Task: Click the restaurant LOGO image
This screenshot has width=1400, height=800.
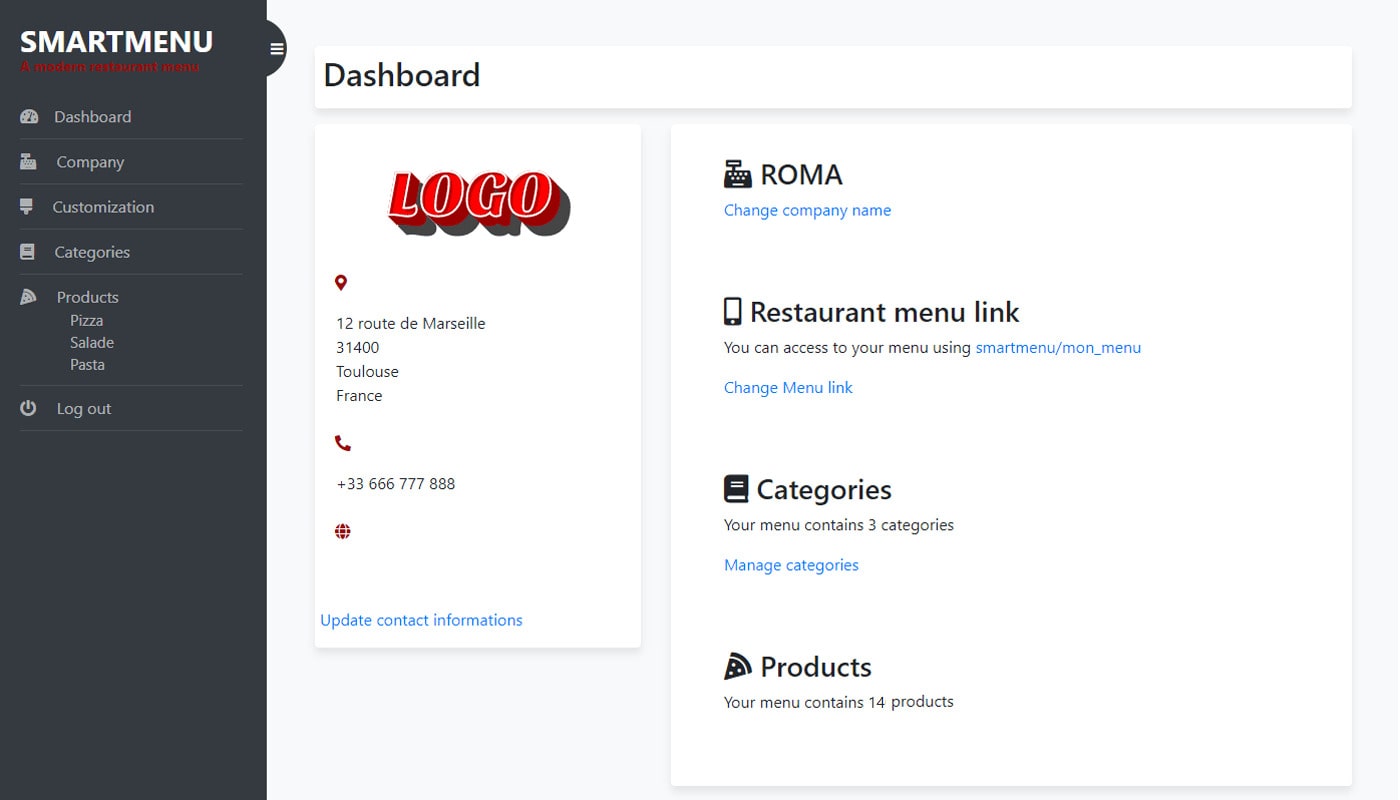Action: 477,203
